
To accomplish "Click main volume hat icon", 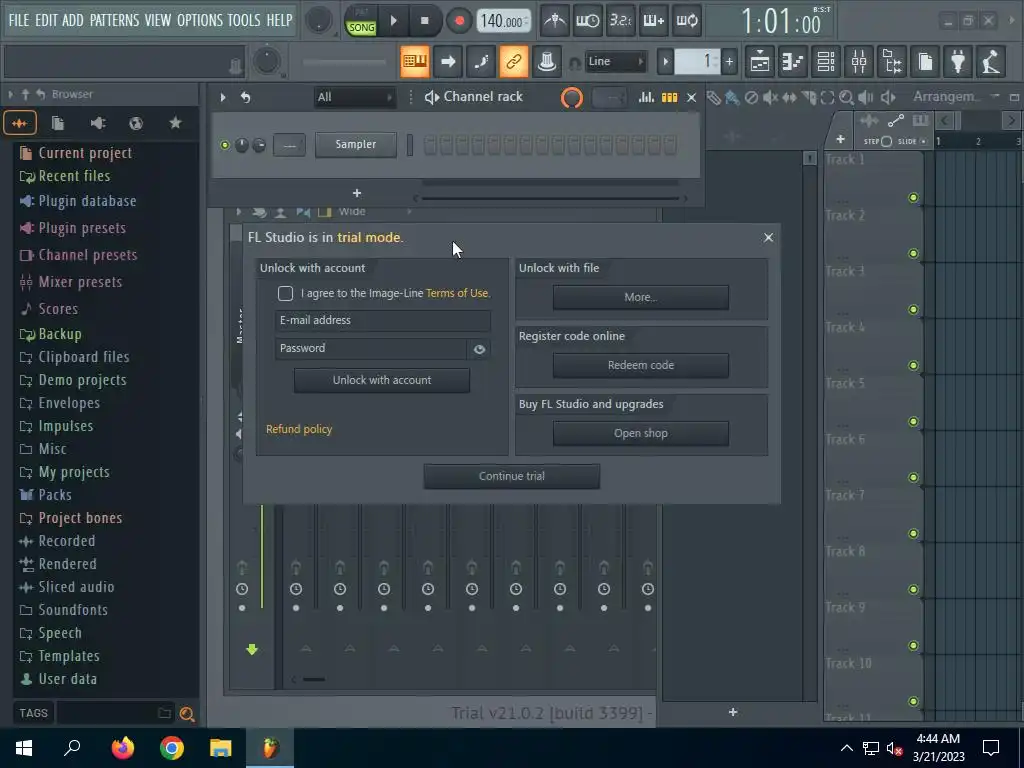I will [547, 61].
